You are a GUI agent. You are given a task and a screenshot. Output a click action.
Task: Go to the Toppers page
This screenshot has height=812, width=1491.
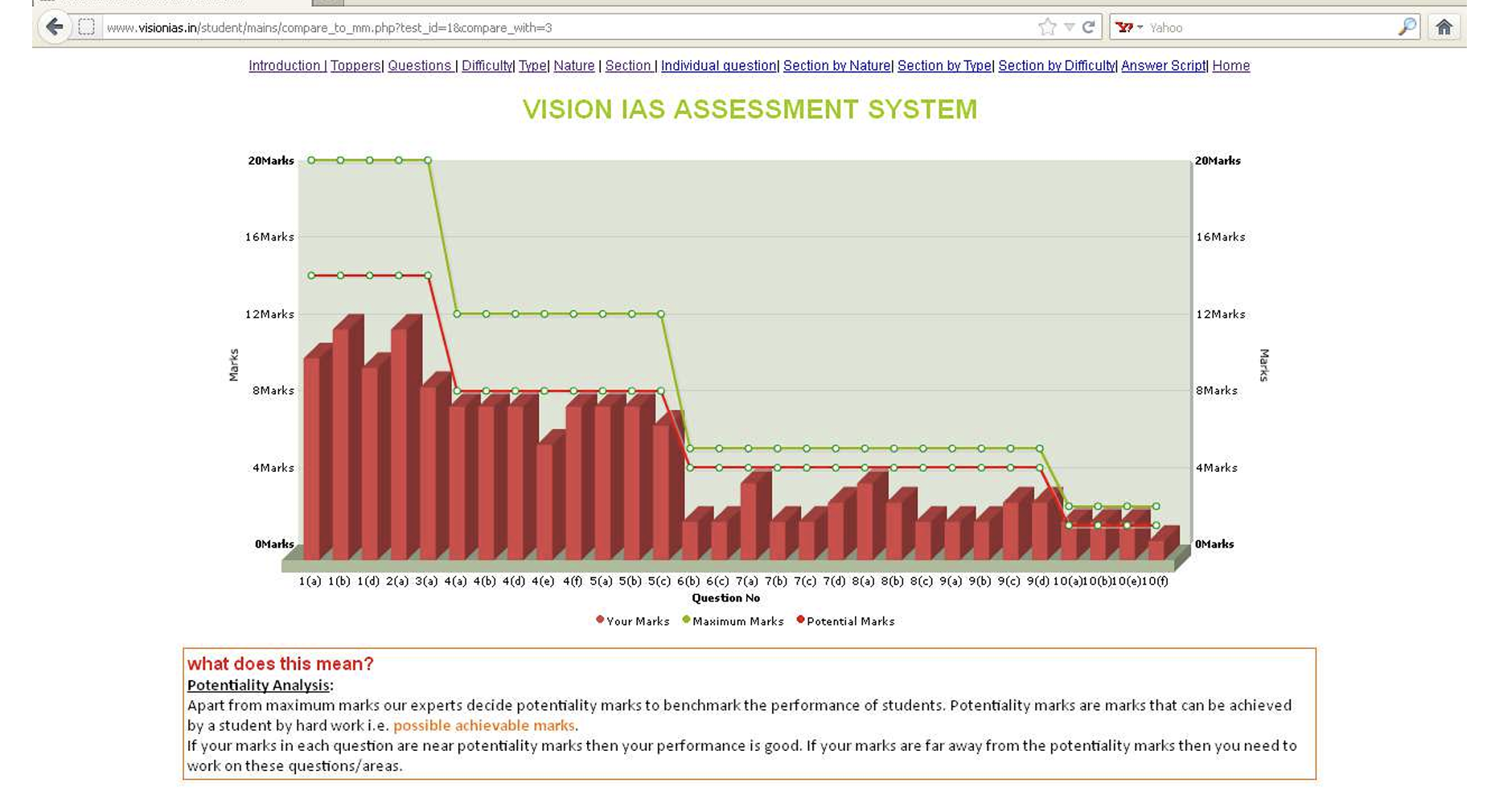(x=355, y=66)
